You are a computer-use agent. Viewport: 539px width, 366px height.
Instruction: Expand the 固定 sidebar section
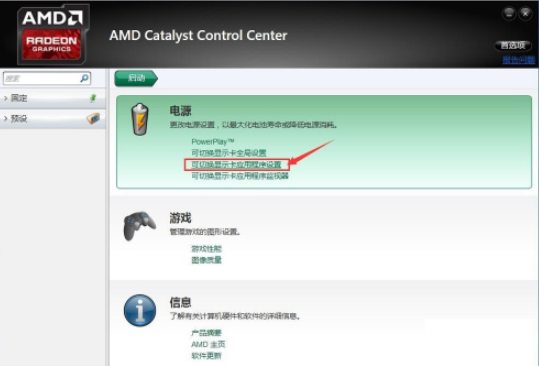tap(53, 98)
